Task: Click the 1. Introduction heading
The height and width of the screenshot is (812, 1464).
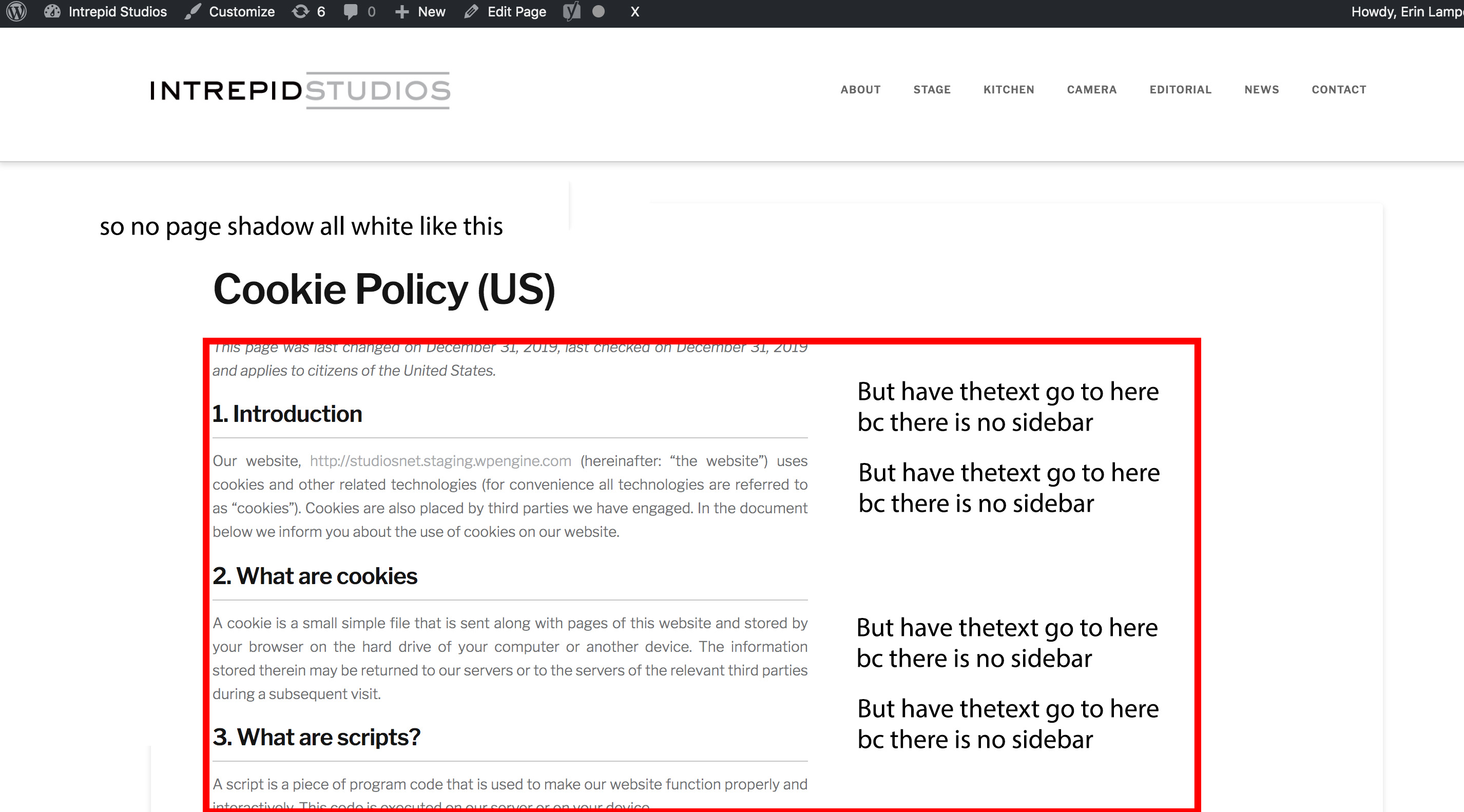Action: [x=287, y=414]
